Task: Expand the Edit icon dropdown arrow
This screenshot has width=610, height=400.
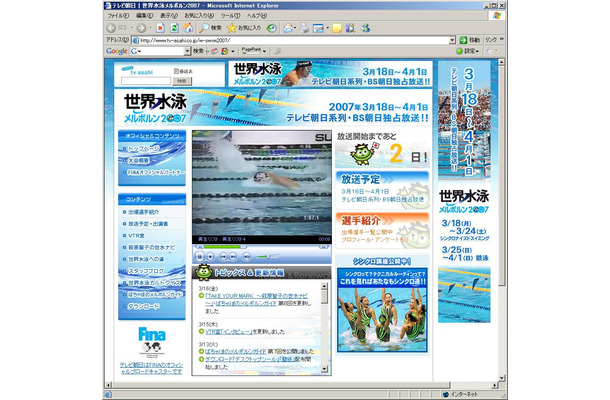Action: (327, 28)
